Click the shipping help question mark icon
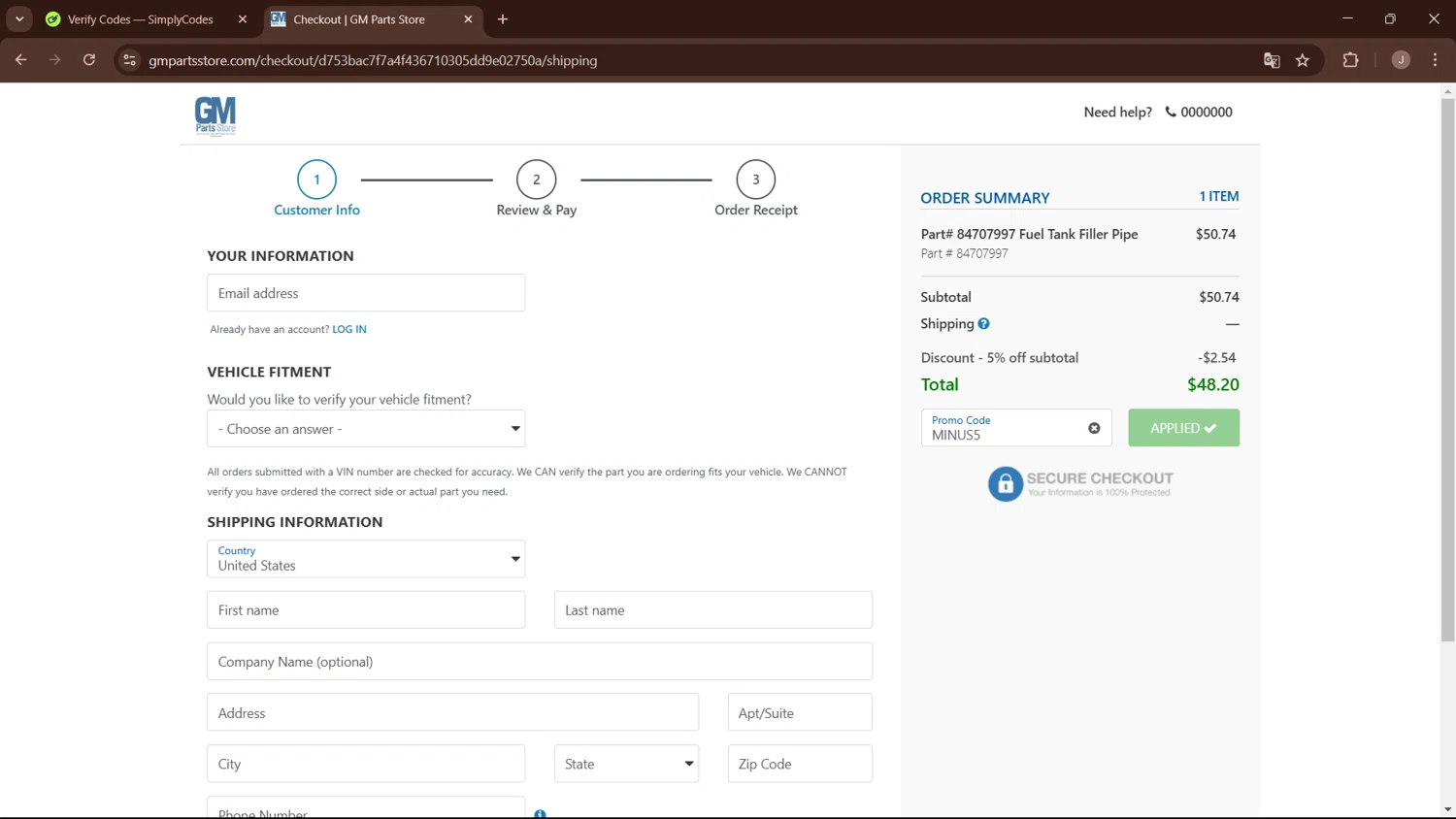Screen dimensions: 1456x819 983,324
